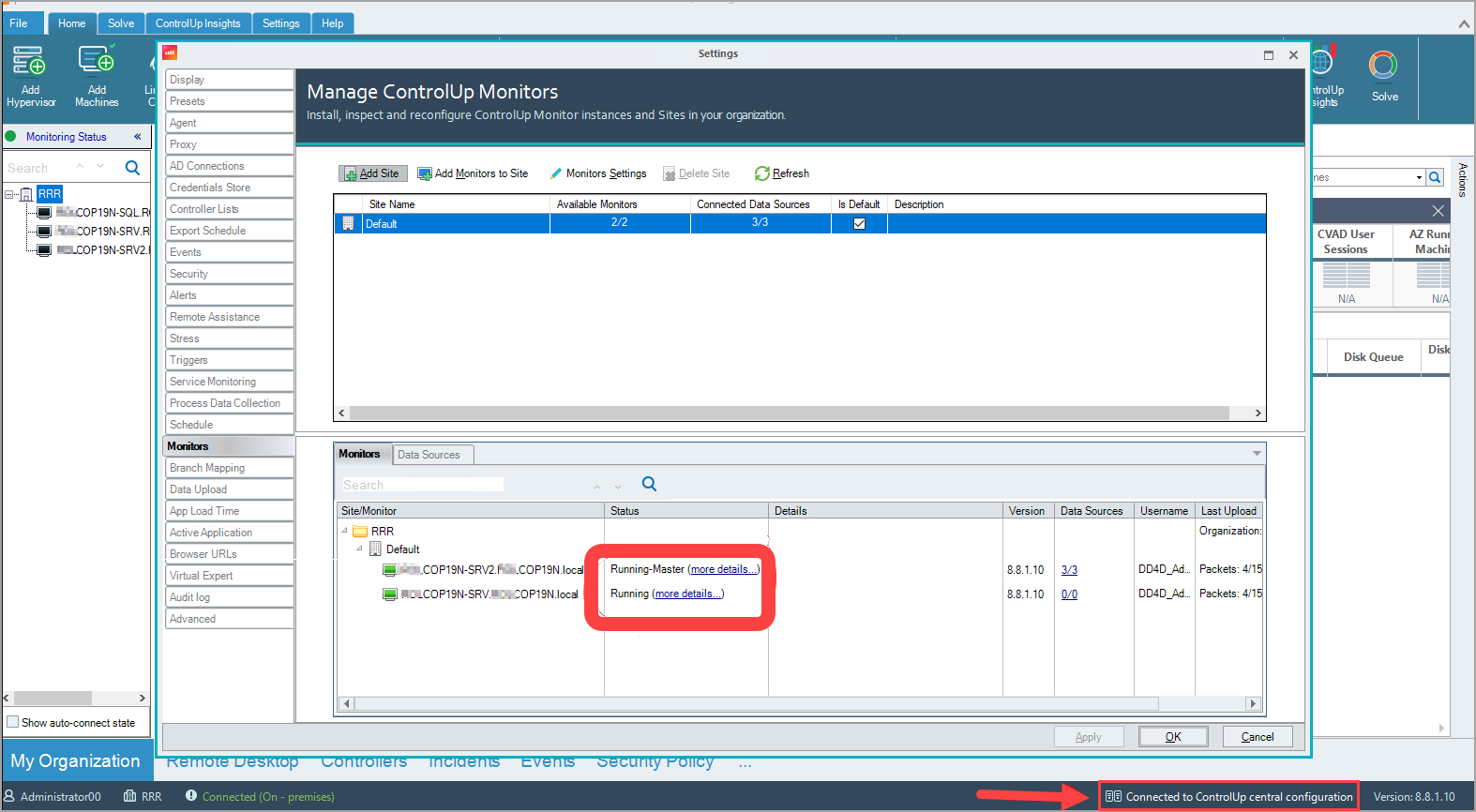Open Monitors Settings pencil icon
Screen dimensions: 1476x812
tap(556, 173)
